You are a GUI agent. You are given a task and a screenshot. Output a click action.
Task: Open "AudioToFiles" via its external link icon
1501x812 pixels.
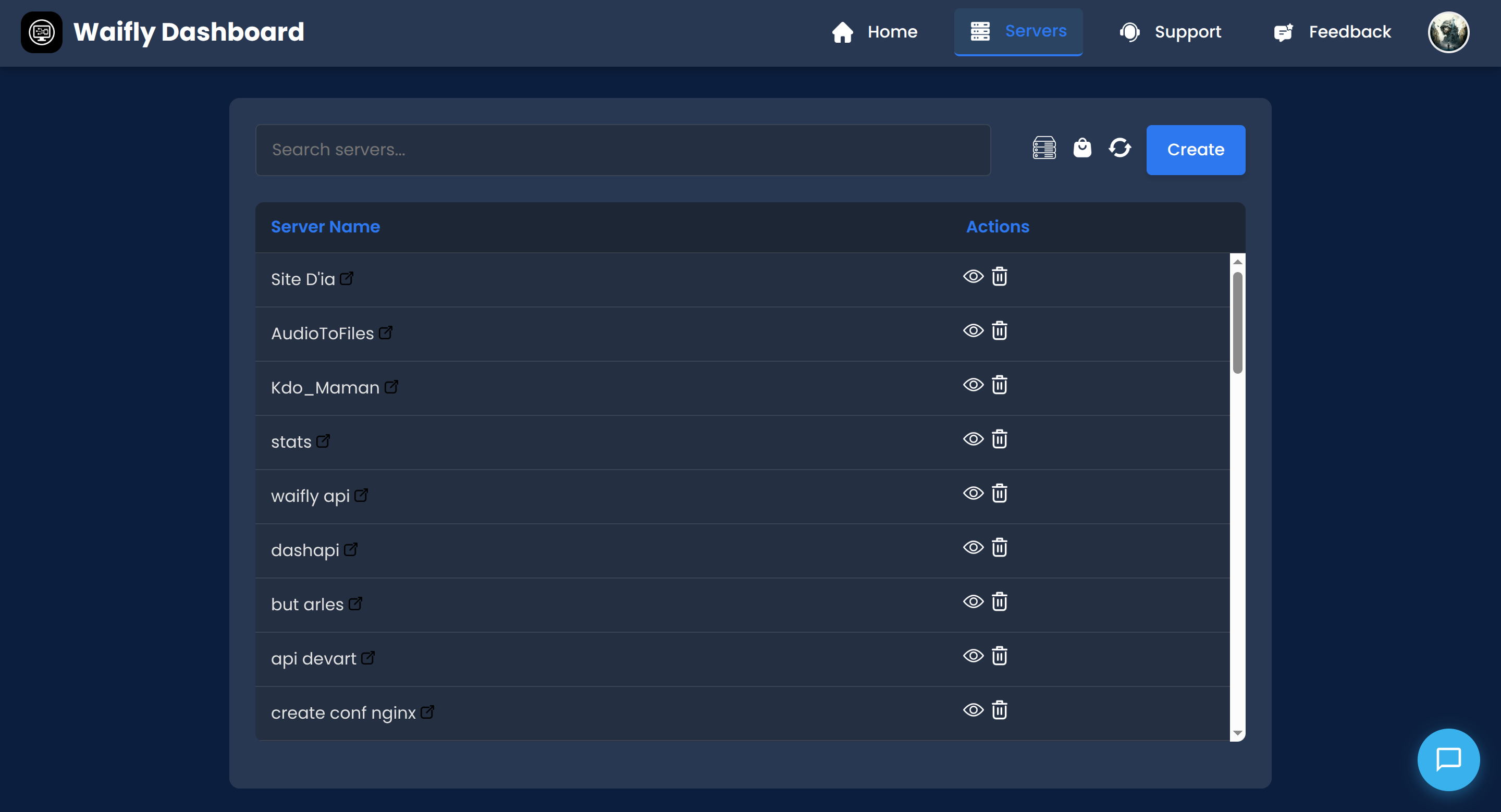[386, 332]
